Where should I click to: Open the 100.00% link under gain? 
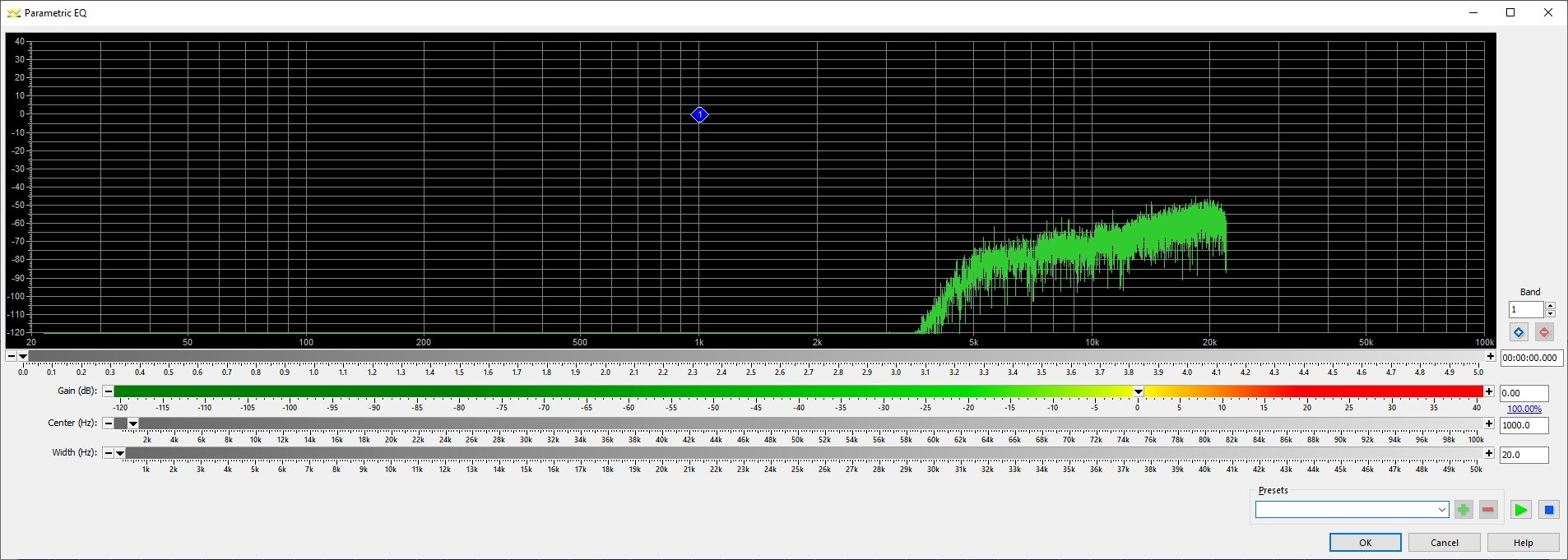(x=1524, y=409)
